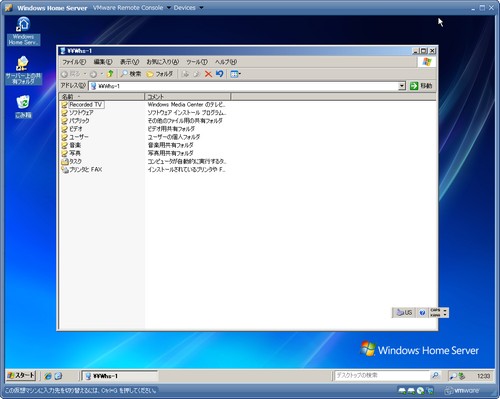Click the ¥¥Whs-1 taskbar window button
The image size is (500, 399).
click(x=119, y=376)
